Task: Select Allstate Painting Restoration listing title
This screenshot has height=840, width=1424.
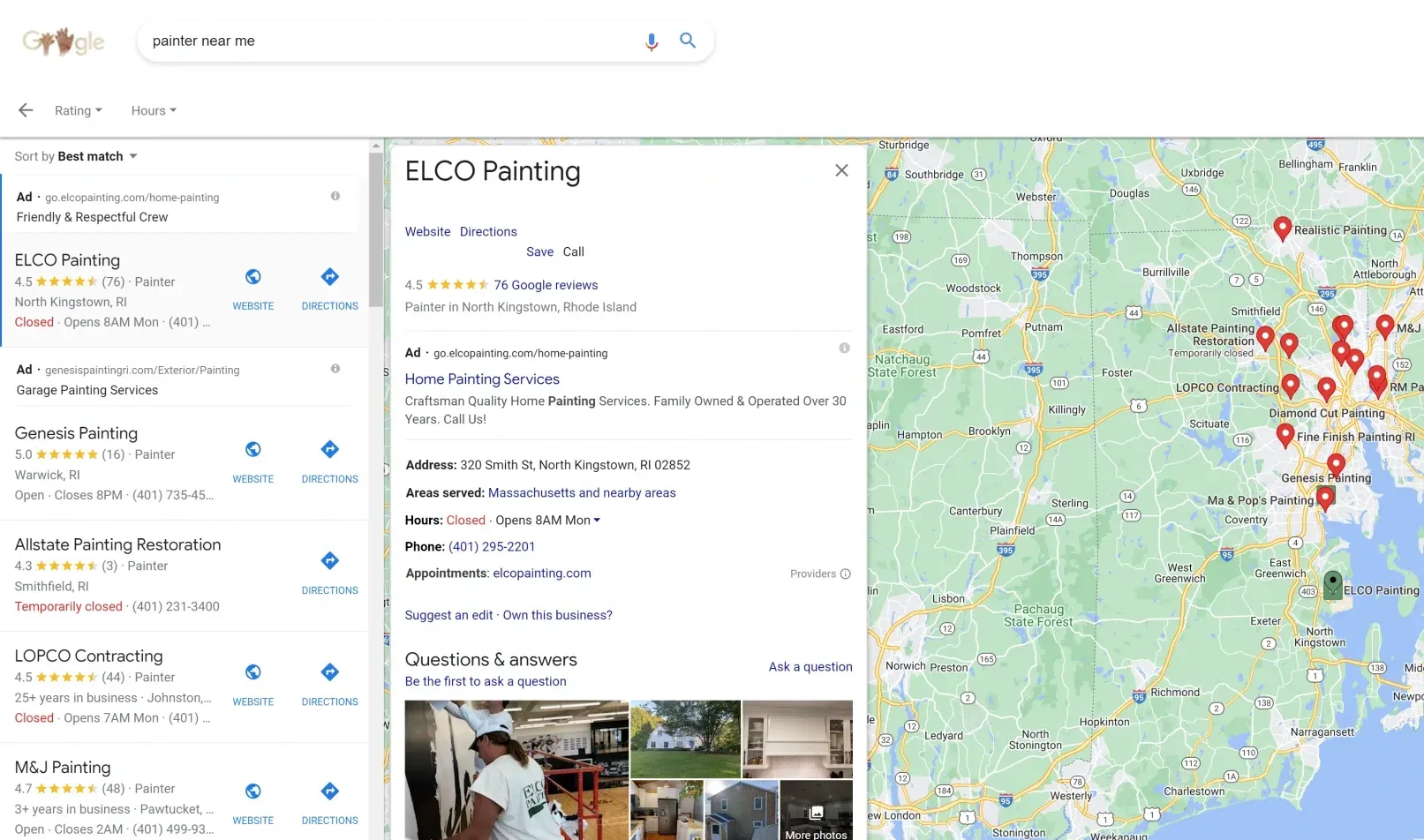Action: (117, 545)
